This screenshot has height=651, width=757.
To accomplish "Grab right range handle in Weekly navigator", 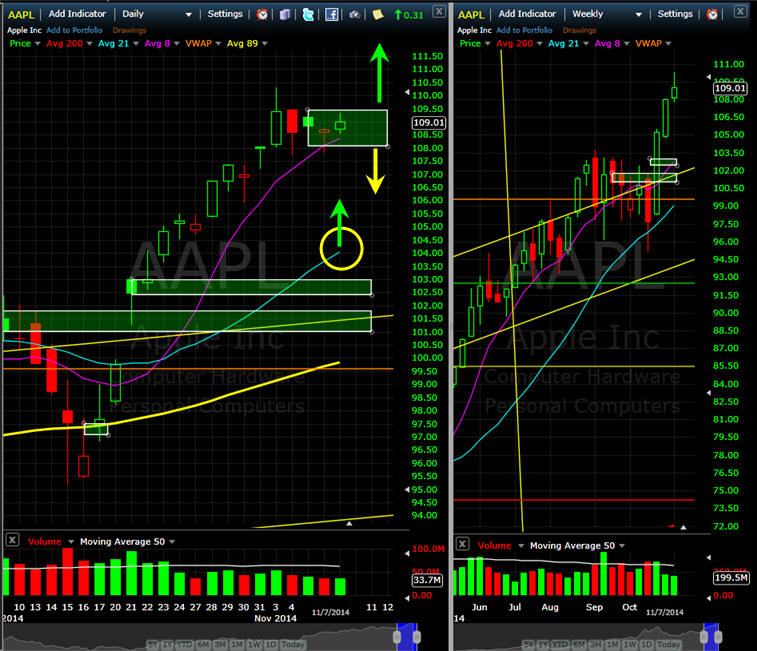I will click(718, 637).
